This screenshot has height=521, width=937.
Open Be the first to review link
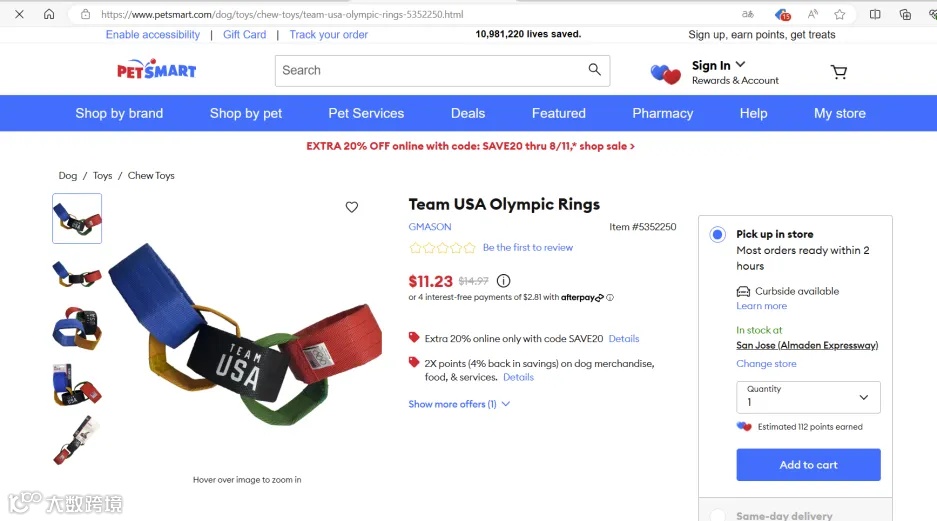pyautogui.click(x=528, y=247)
